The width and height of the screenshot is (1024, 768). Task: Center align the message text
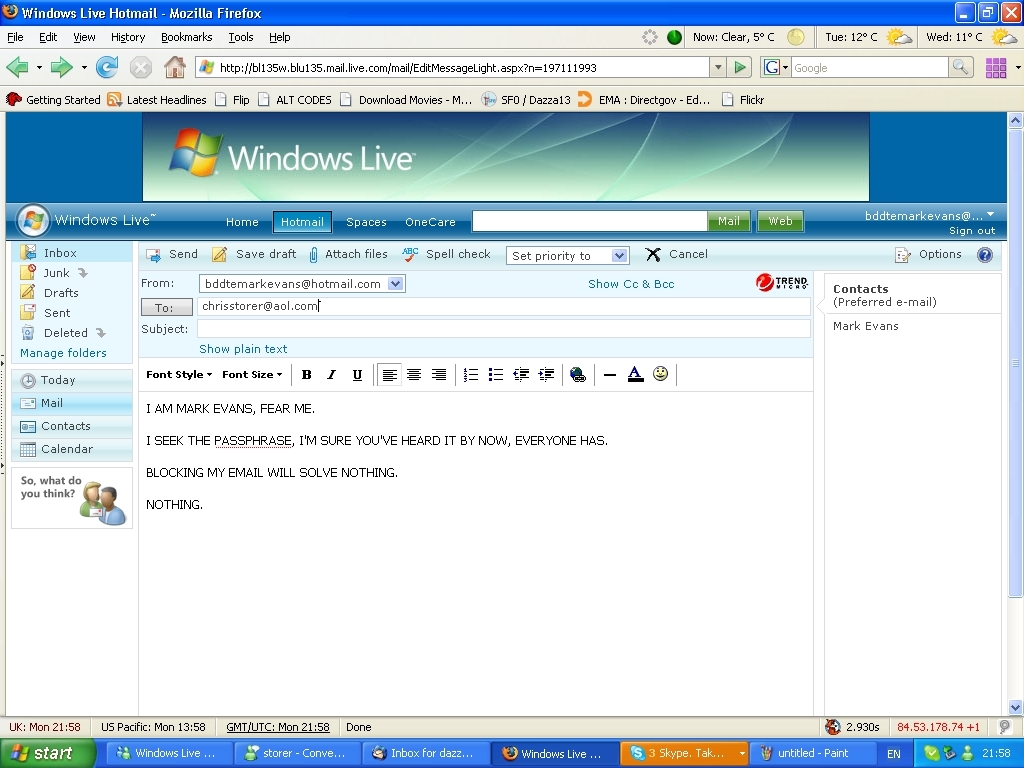(414, 375)
